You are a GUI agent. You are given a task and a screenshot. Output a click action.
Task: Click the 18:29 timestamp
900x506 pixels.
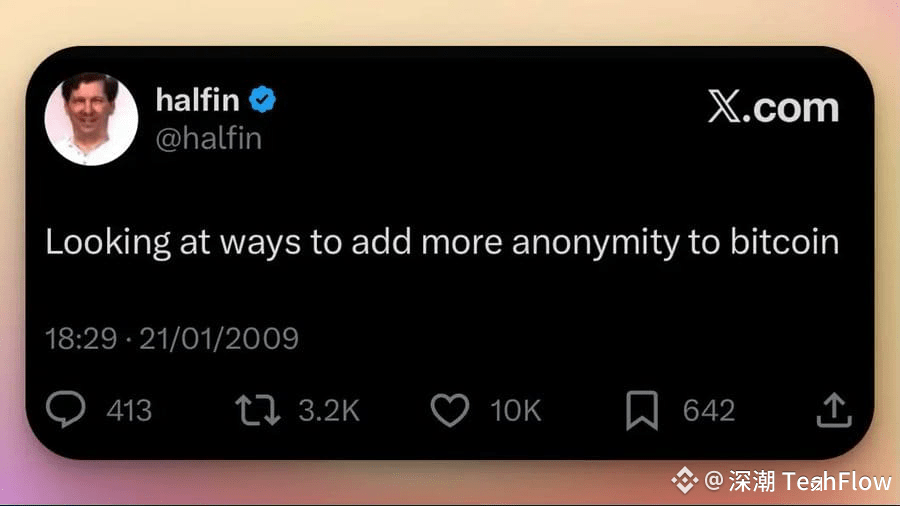point(81,338)
